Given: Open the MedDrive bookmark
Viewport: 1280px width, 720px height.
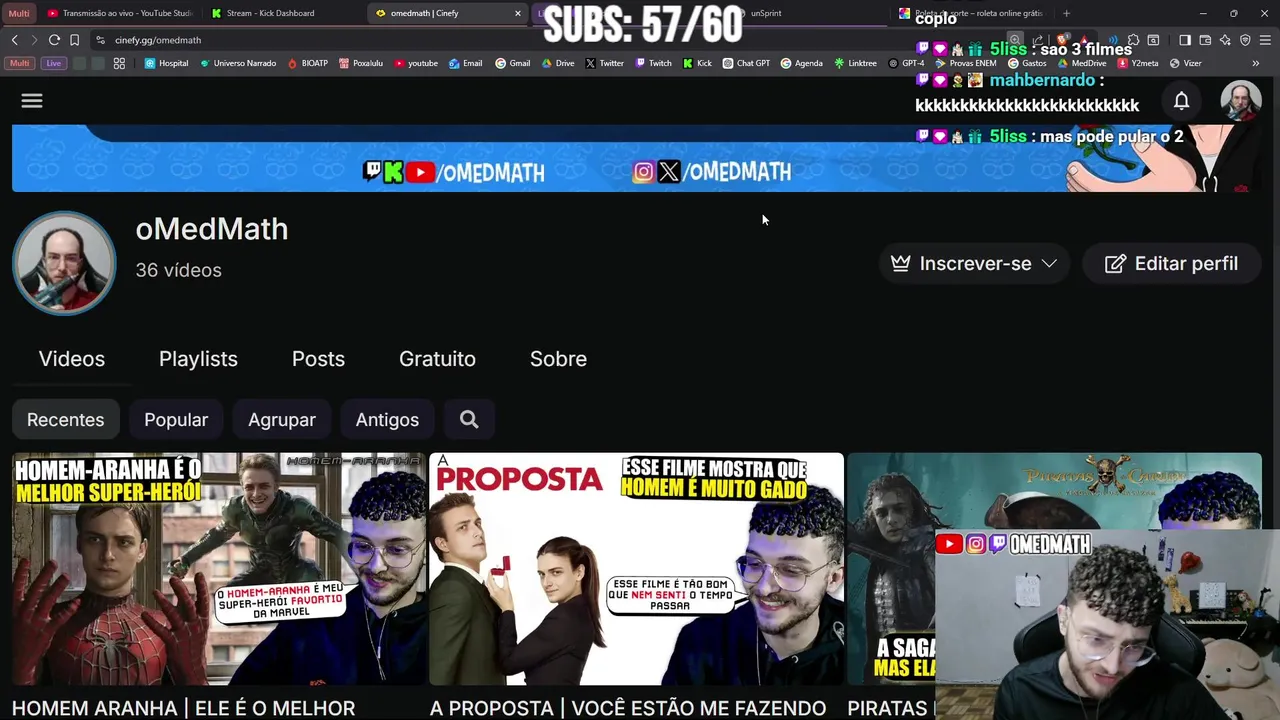Looking at the screenshot, I should tap(1082, 63).
